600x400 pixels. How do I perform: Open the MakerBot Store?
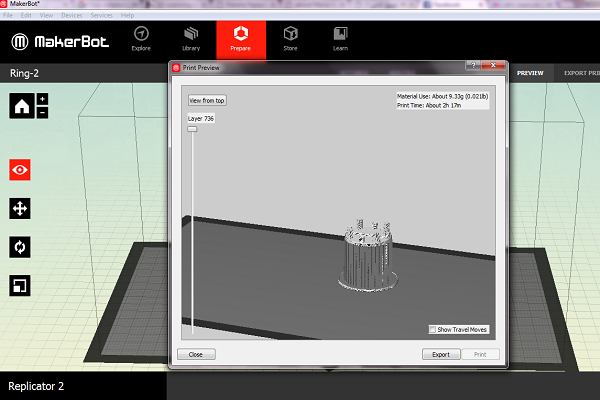pyautogui.click(x=290, y=39)
